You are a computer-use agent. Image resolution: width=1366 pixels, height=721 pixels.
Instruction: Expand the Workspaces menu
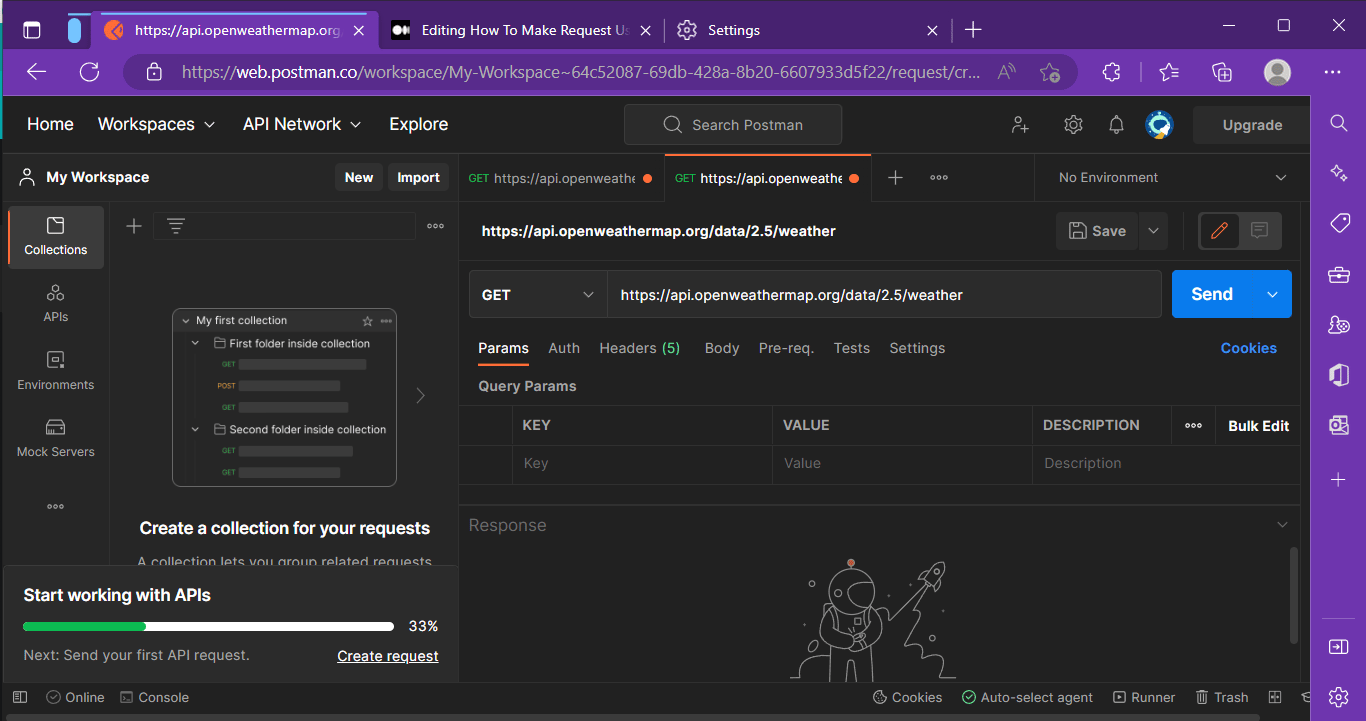click(157, 124)
